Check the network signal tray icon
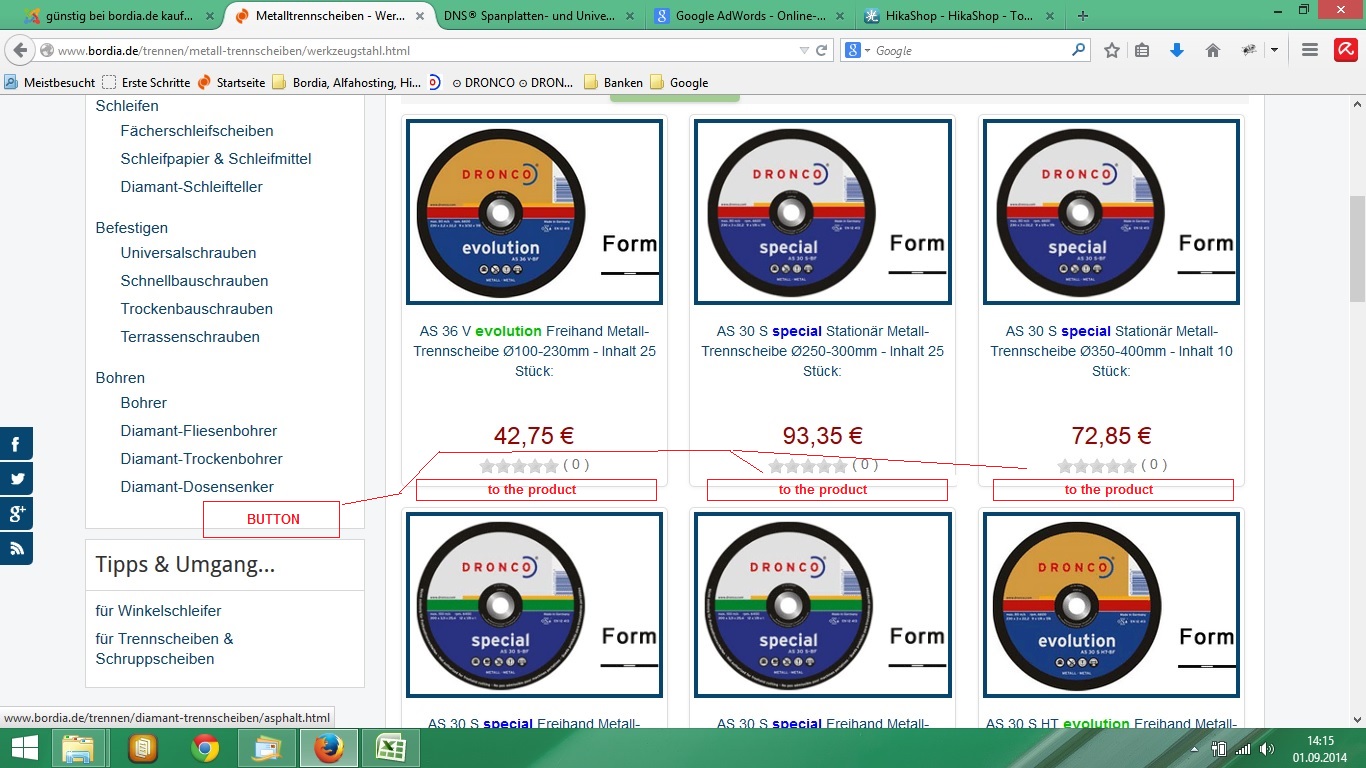Image resolution: width=1366 pixels, height=768 pixels. 1243,749
